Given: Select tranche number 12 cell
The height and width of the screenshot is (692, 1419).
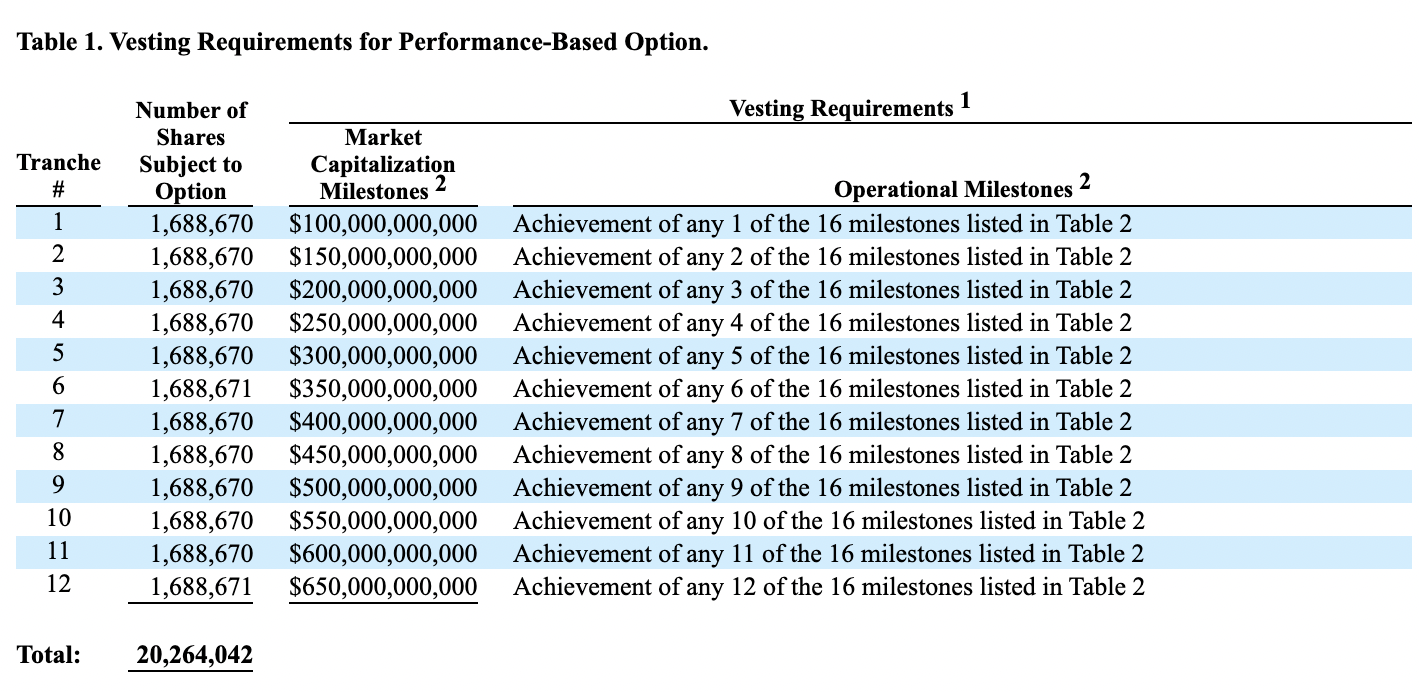Looking at the screenshot, I should [58, 586].
